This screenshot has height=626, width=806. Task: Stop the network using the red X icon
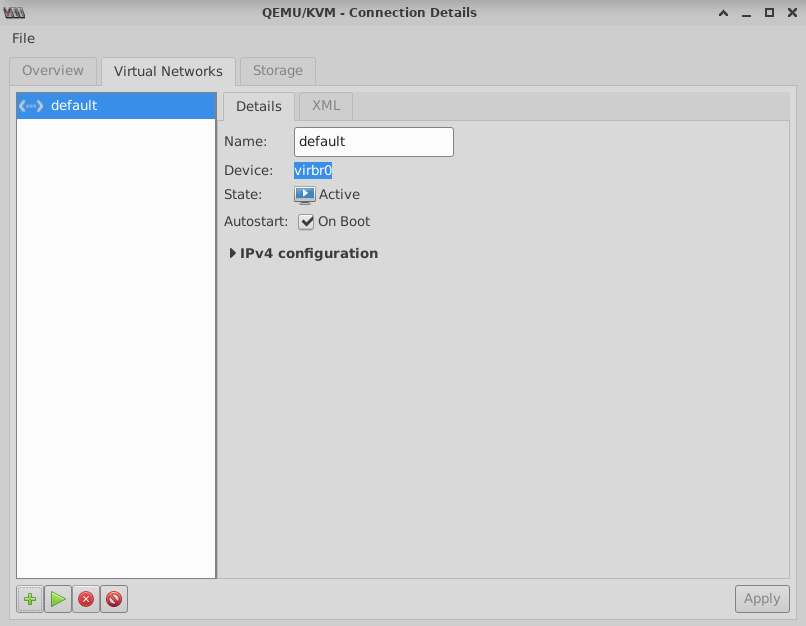tap(86, 599)
